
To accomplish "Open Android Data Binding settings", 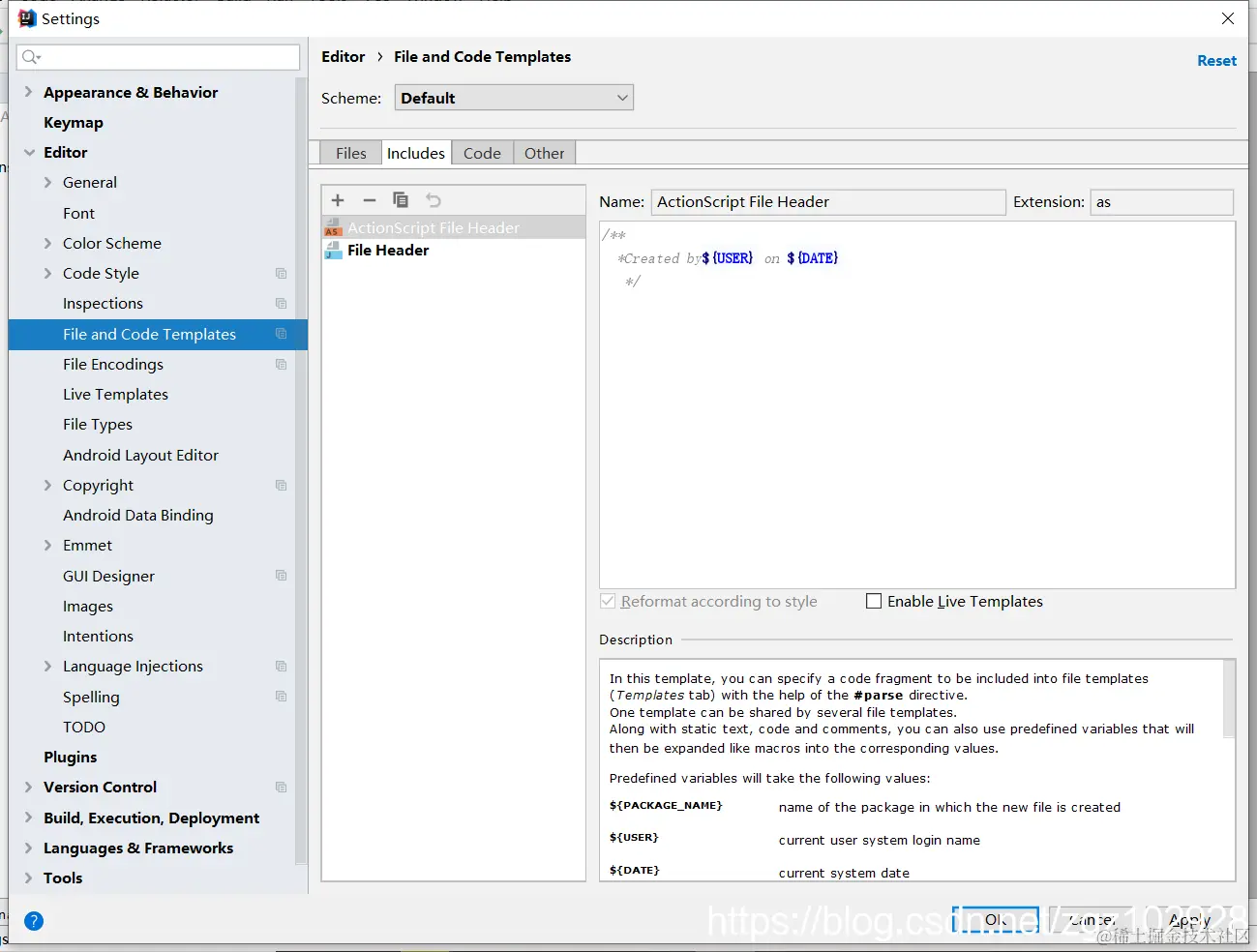I will 138,516.
